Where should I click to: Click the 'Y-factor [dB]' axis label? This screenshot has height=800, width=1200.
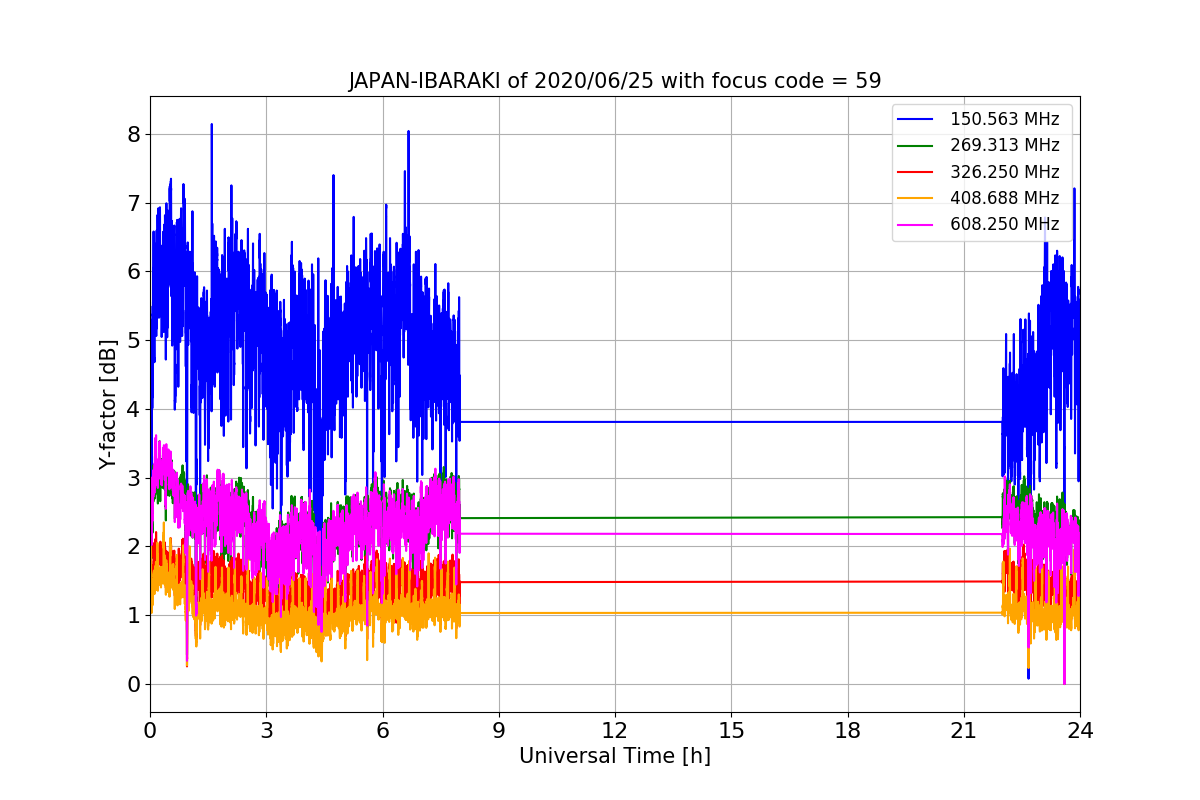pos(108,404)
